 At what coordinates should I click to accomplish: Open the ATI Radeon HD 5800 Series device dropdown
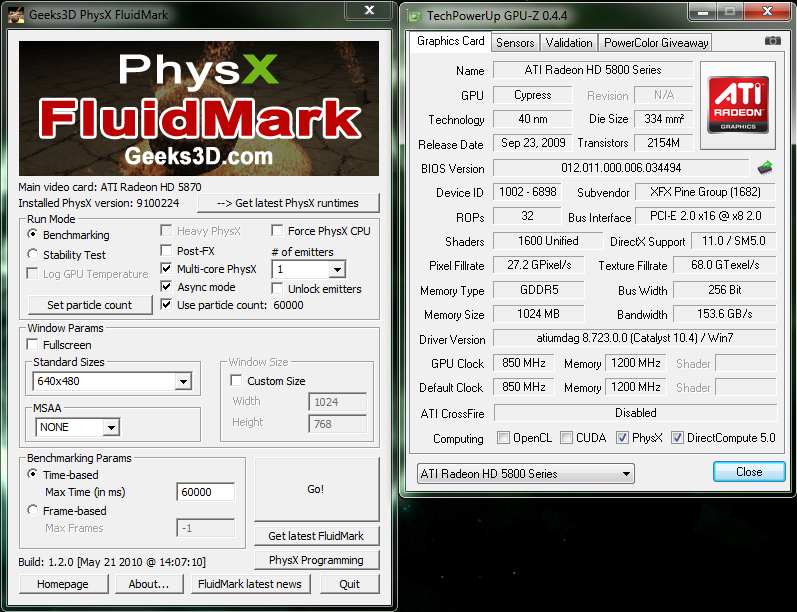[x=526, y=474]
